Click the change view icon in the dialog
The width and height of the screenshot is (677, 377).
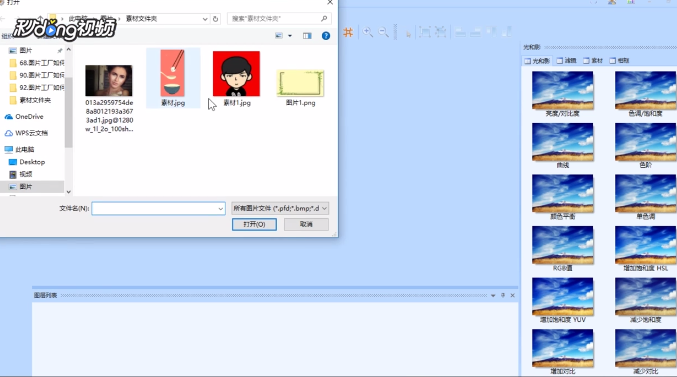[x=279, y=36]
